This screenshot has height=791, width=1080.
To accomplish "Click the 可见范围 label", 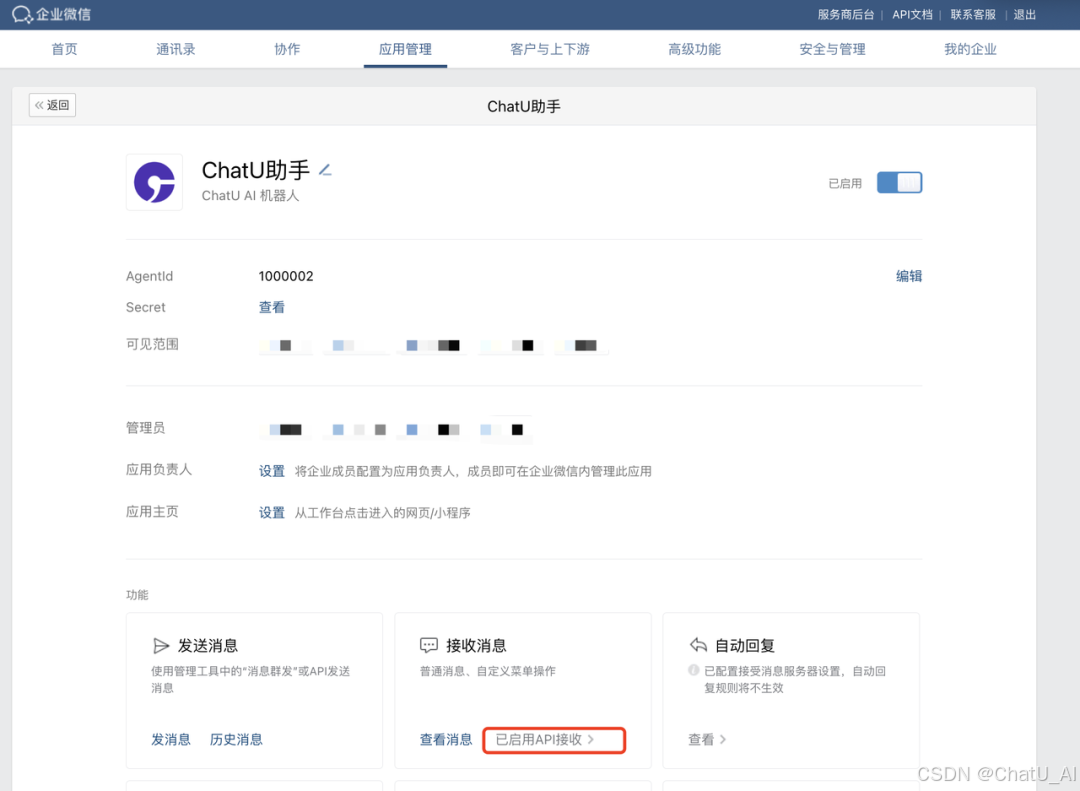I will coord(152,344).
